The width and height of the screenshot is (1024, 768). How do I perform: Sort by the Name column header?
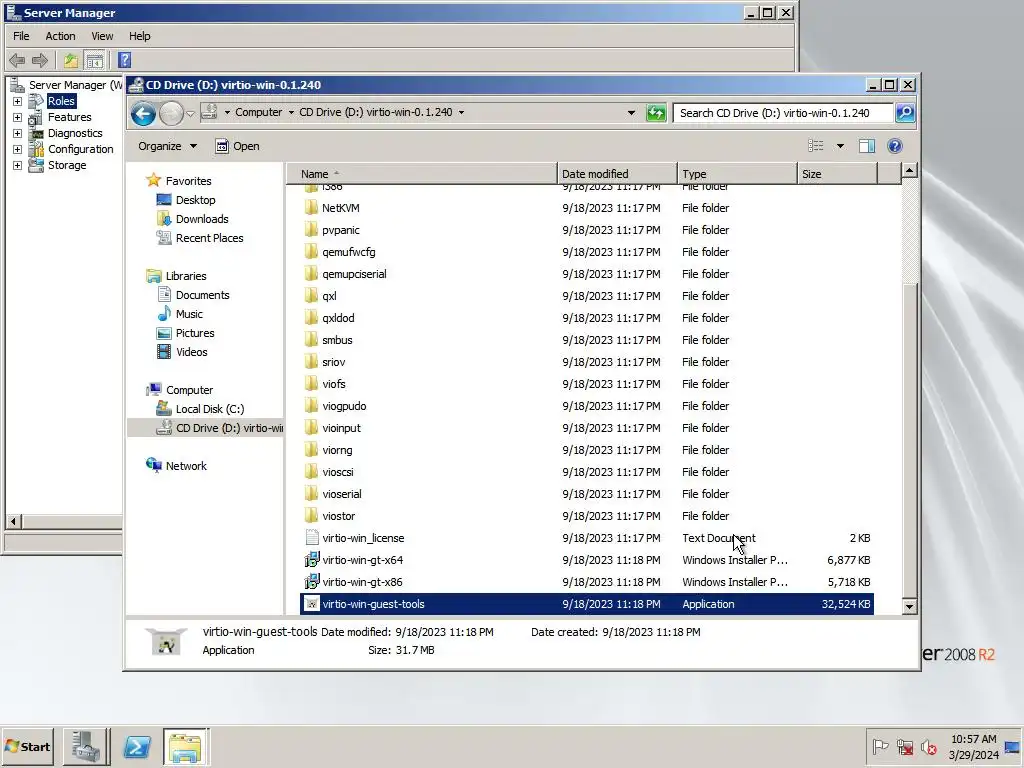point(421,174)
